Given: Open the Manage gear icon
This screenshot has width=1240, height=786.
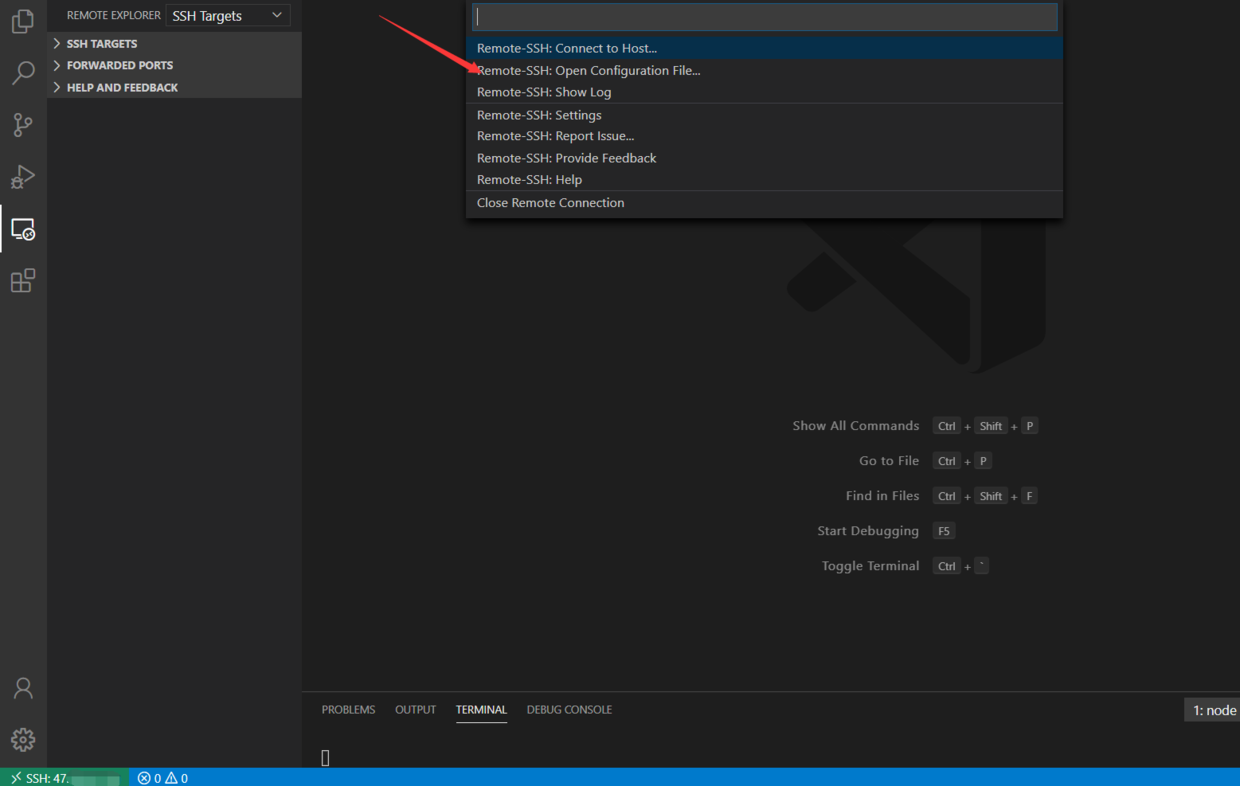Looking at the screenshot, I should click(x=23, y=740).
